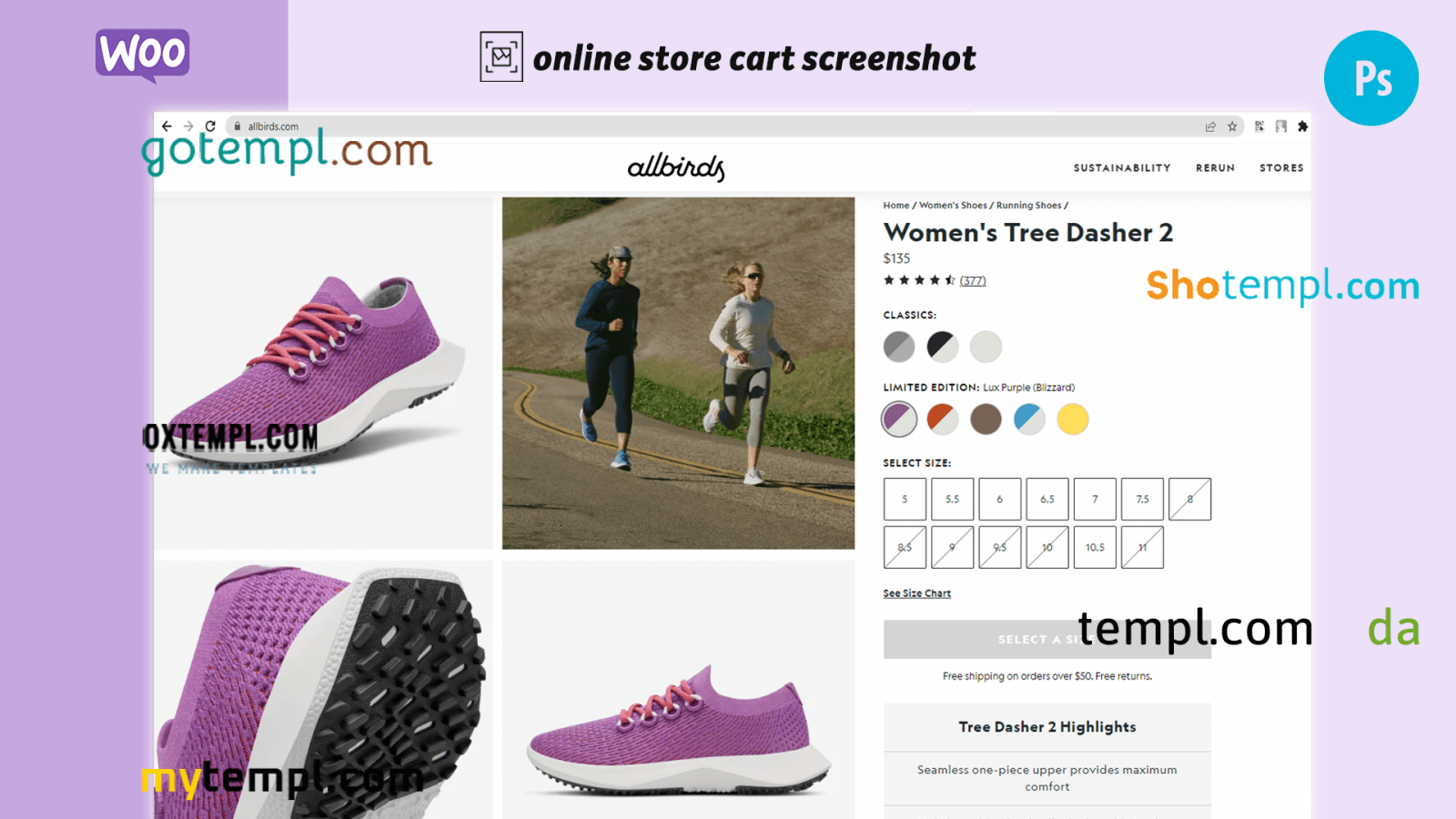This screenshot has height=819, width=1456.
Task: Open the extensions puzzle icon
Action: [1303, 126]
